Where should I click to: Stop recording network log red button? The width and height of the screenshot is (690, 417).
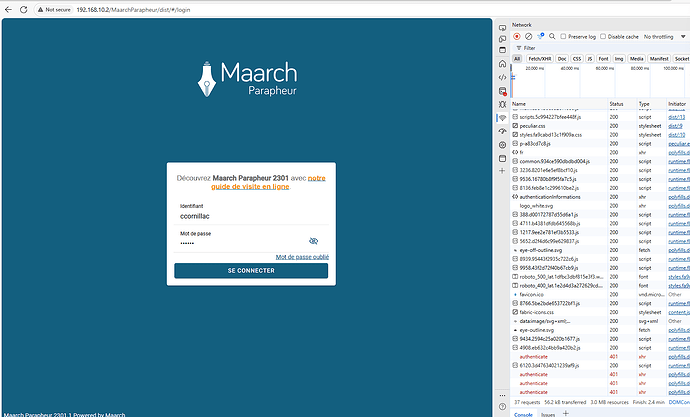pyautogui.click(x=517, y=37)
